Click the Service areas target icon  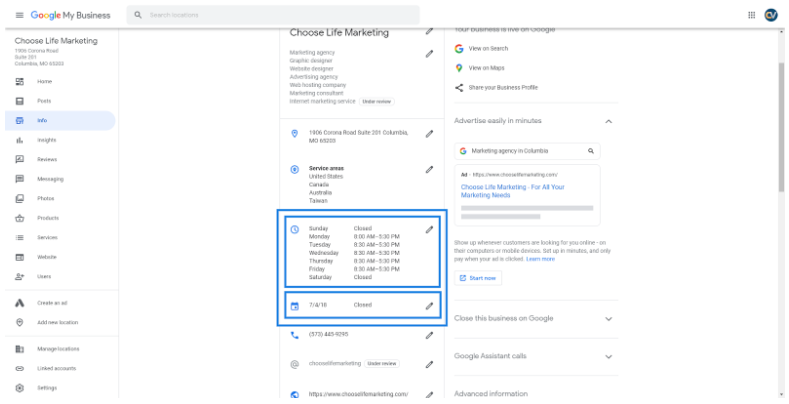295,170
